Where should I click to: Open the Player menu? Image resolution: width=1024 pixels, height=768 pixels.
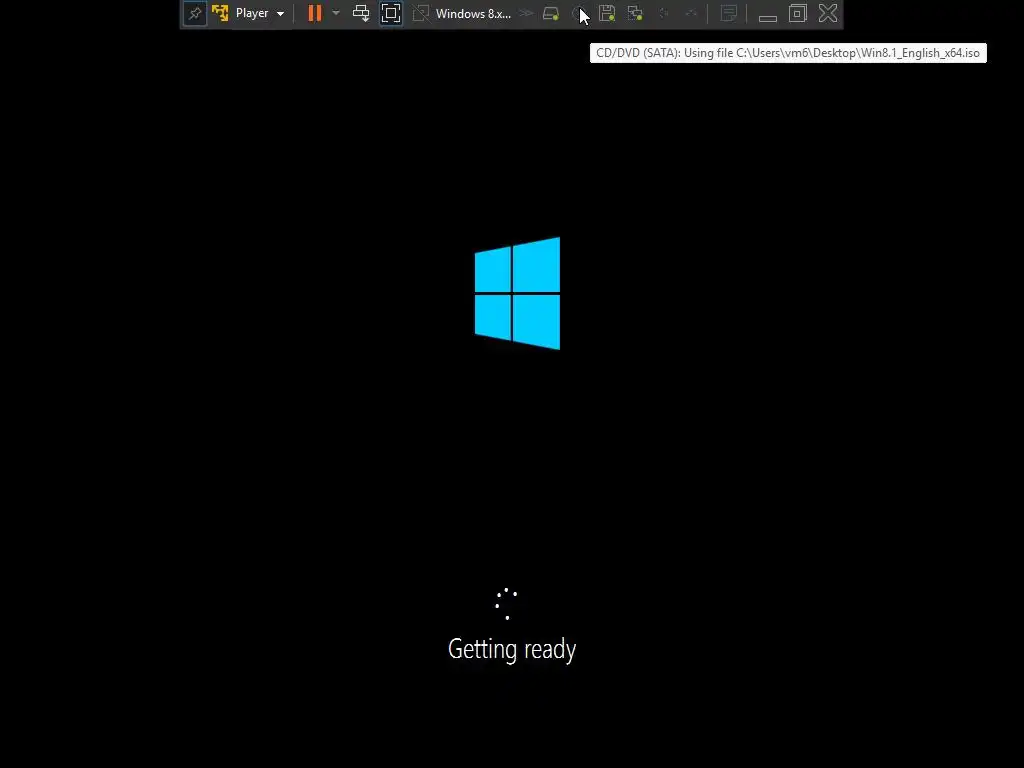[x=259, y=13]
